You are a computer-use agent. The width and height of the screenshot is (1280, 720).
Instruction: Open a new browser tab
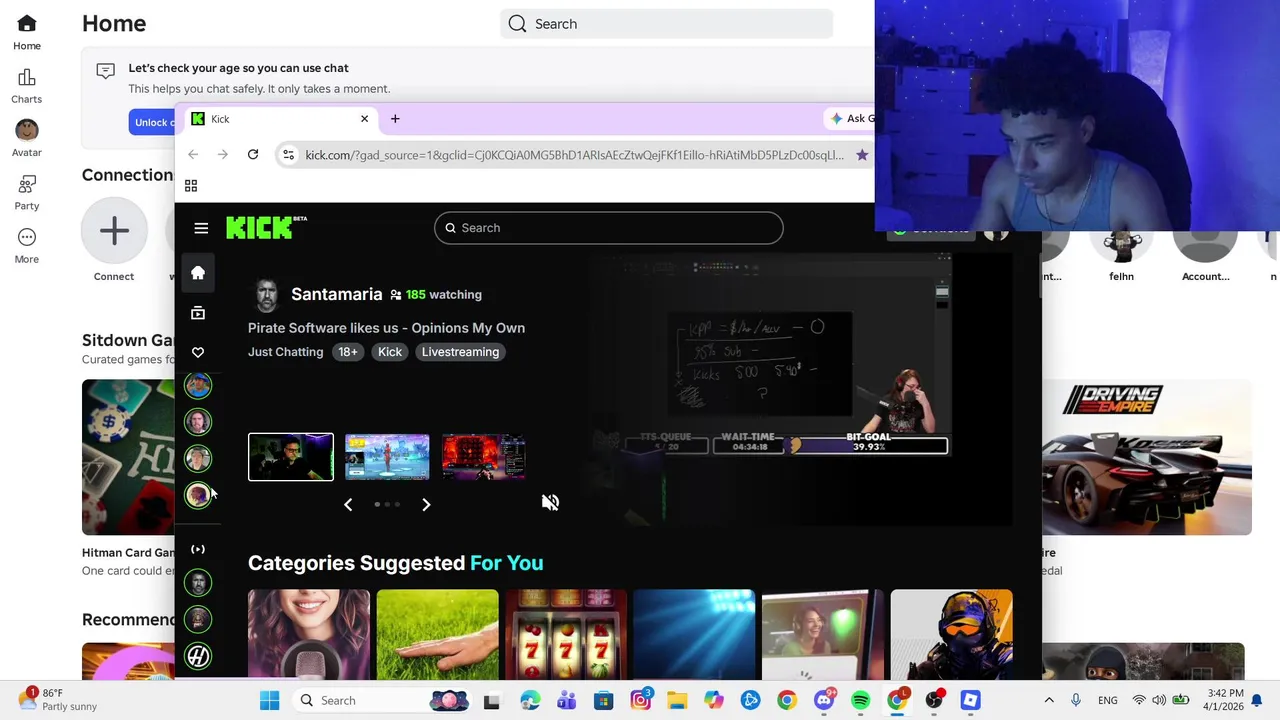pyautogui.click(x=395, y=119)
